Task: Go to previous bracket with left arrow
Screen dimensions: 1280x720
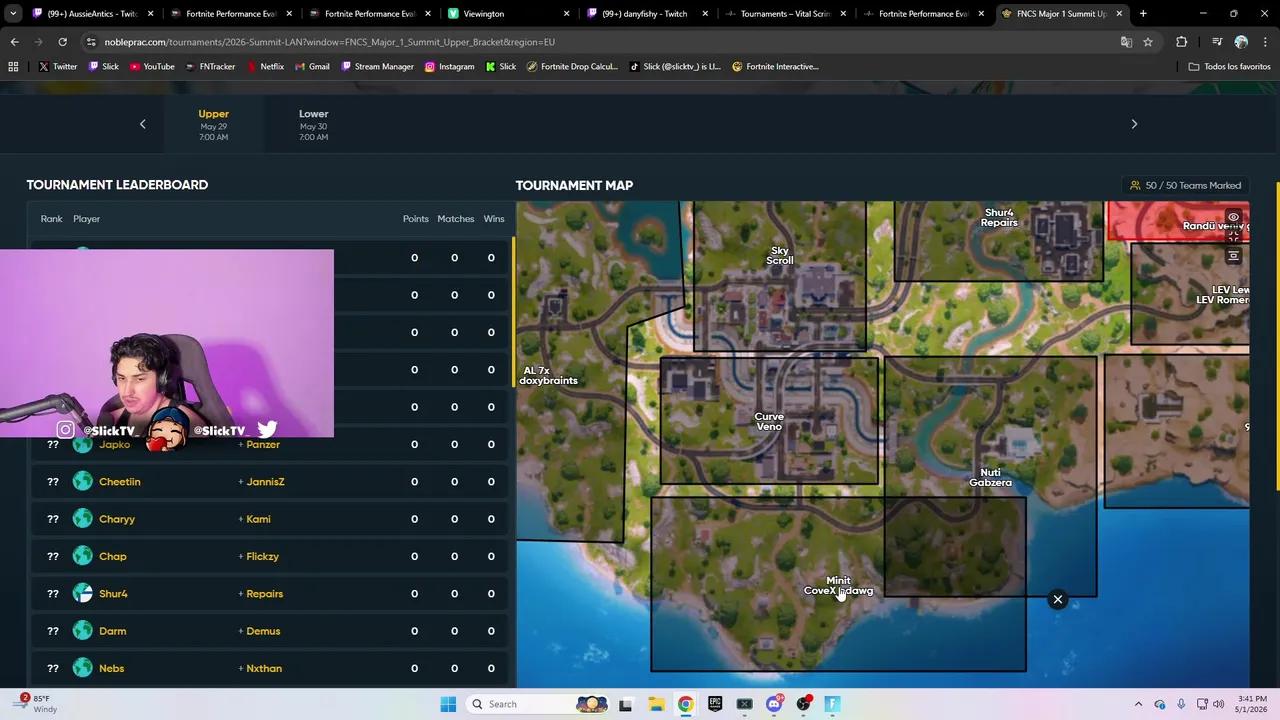Action: (142, 124)
